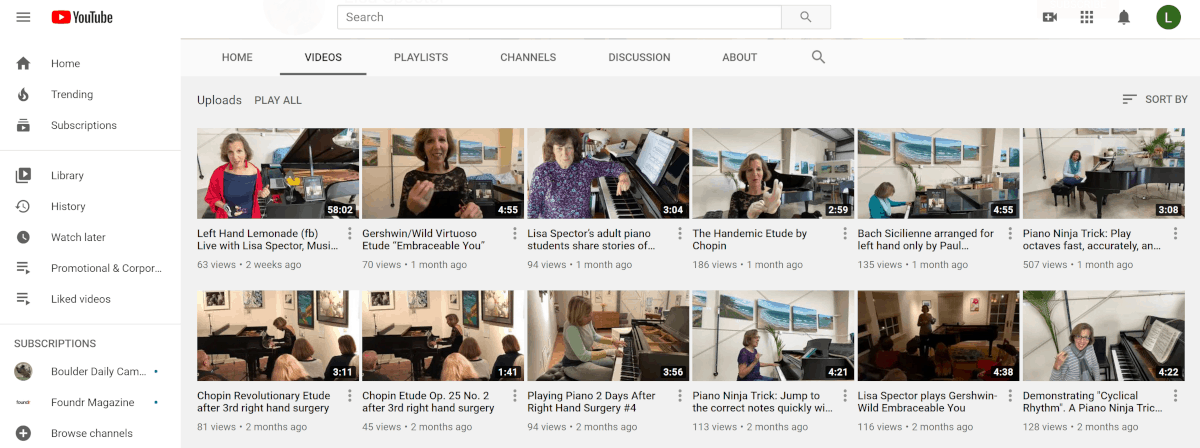
Task: Play the Chopin Revolutionary Etude thumbnail
Action: point(278,336)
